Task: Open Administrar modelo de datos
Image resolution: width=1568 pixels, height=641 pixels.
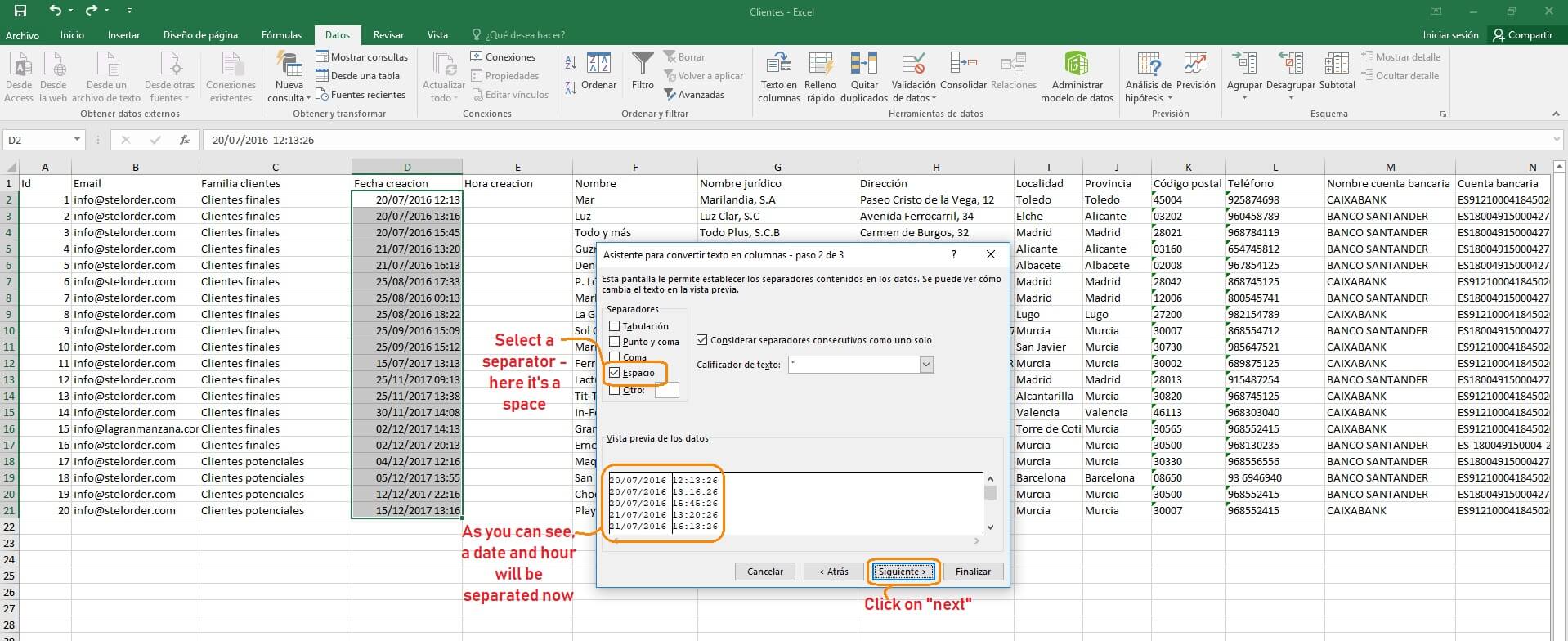Action: coord(1076,64)
